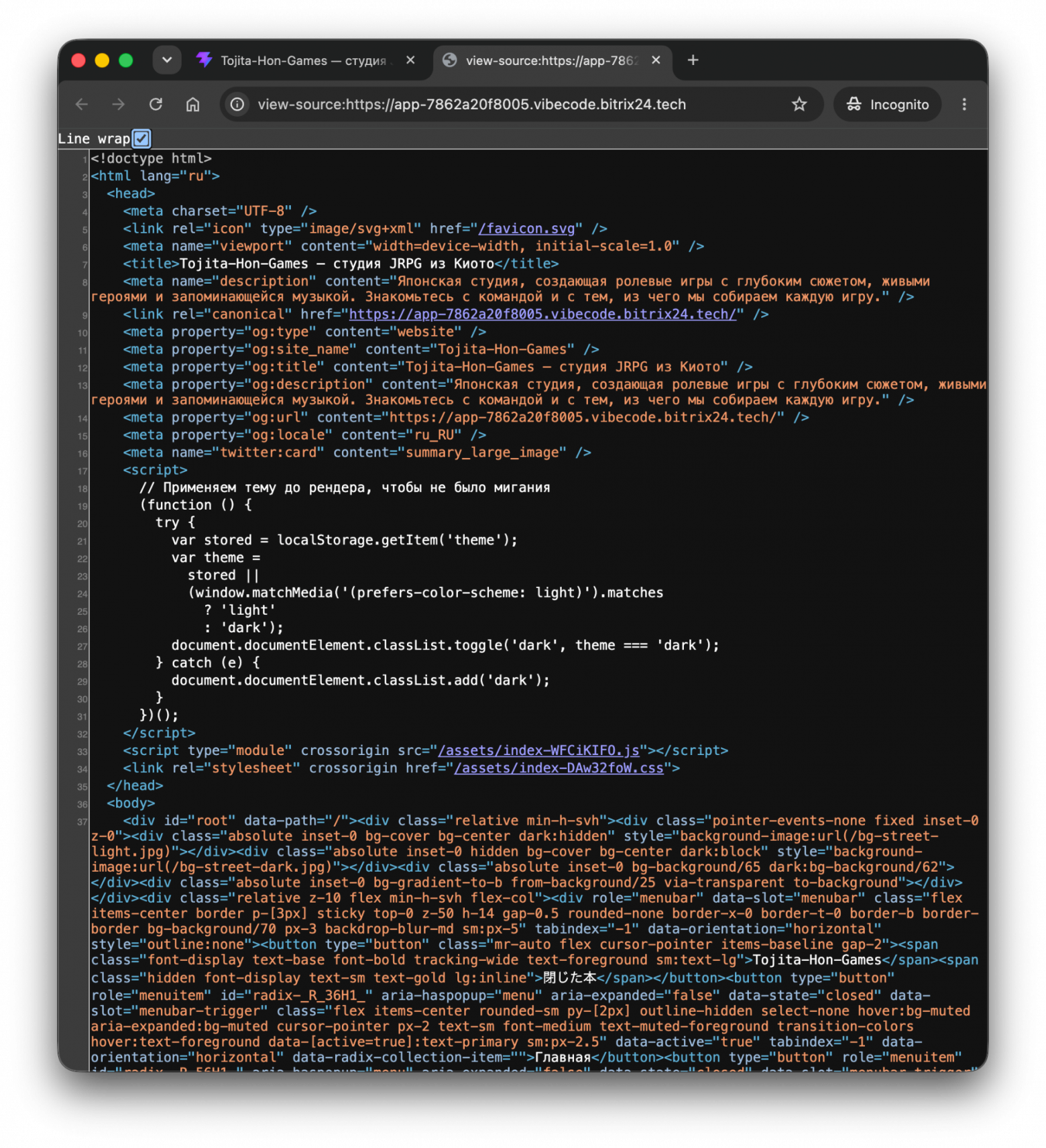Screen dimensions: 1046x1148
Task: Click the 'Line wrap' label
Action: [x=94, y=139]
